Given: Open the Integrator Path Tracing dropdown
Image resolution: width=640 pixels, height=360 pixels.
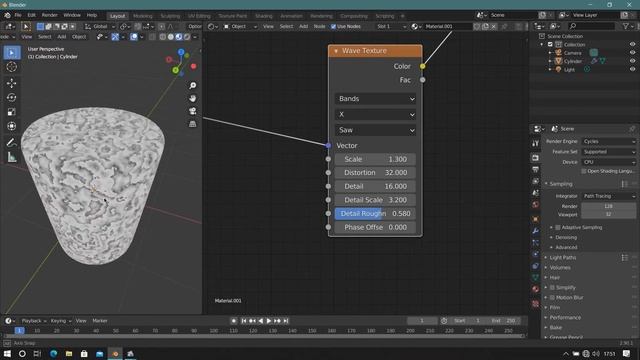Looking at the screenshot, I should coord(609,196).
